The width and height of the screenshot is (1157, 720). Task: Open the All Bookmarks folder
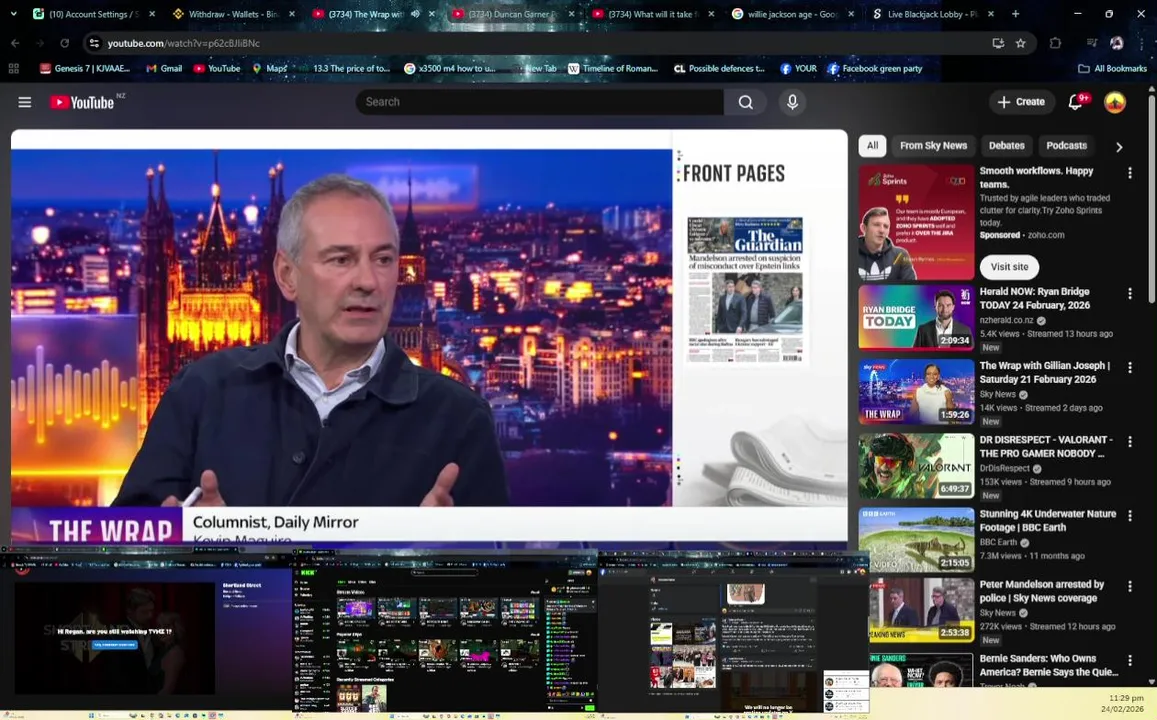pos(1113,69)
